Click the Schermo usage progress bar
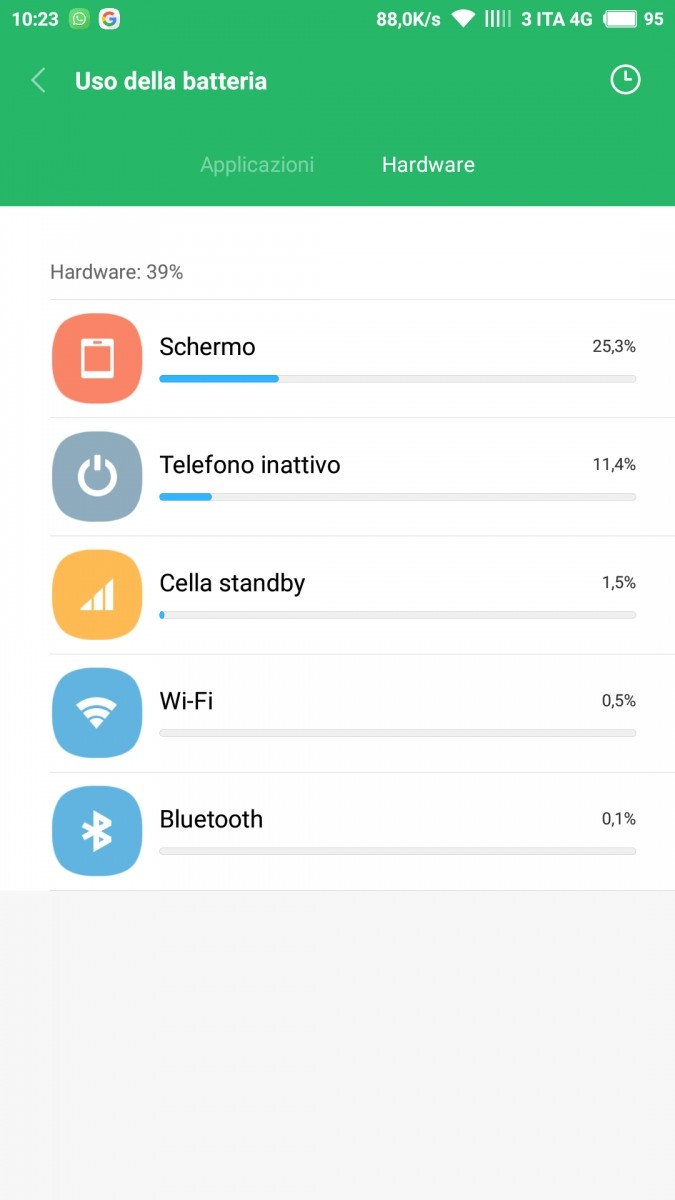The height and width of the screenshot is (1200, 675). [x=397, y=379]
